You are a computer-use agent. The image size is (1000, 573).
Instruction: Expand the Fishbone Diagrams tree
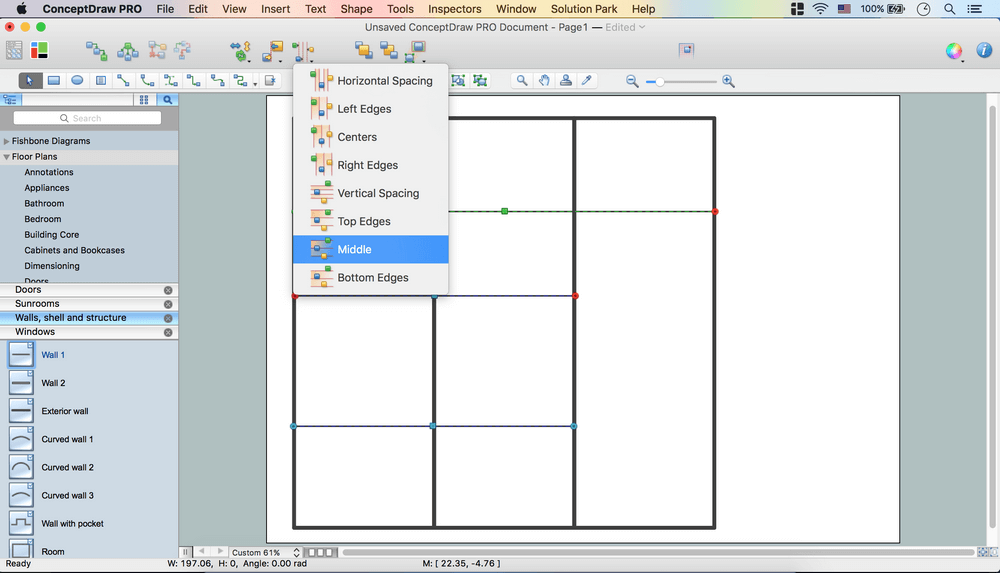tap(6, 141)
